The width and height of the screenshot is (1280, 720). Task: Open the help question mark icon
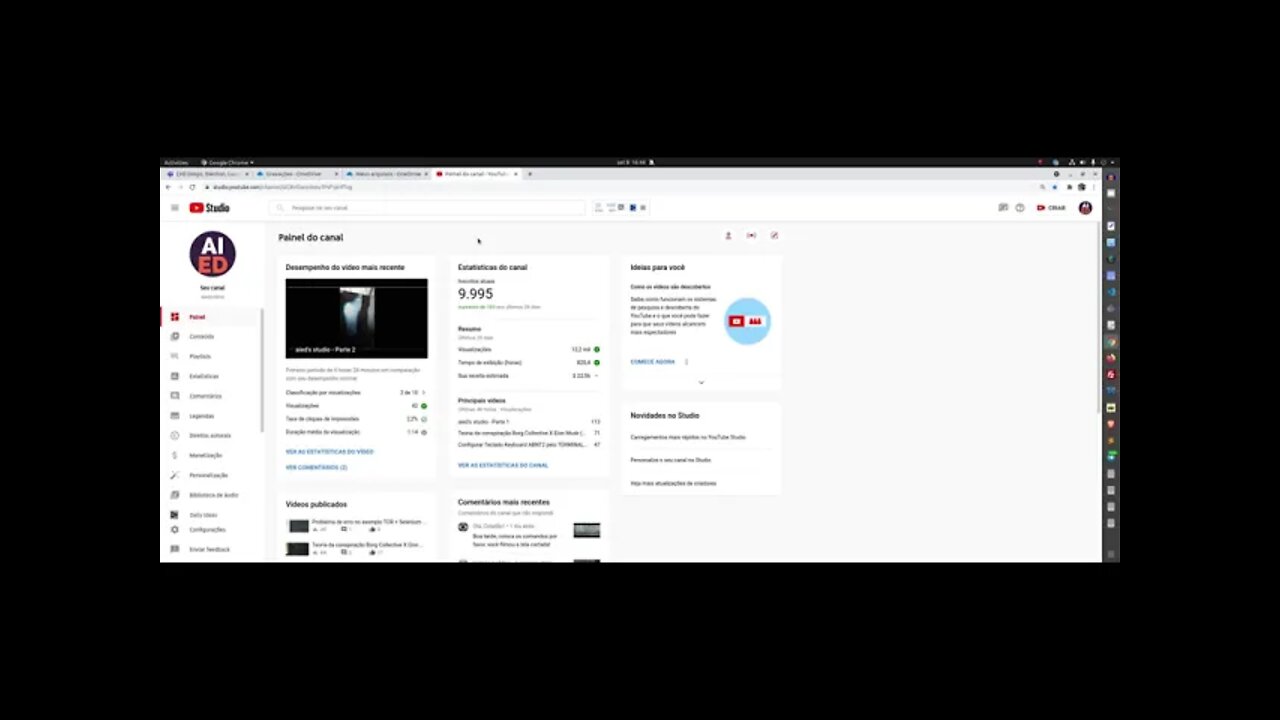point(1020,208)
